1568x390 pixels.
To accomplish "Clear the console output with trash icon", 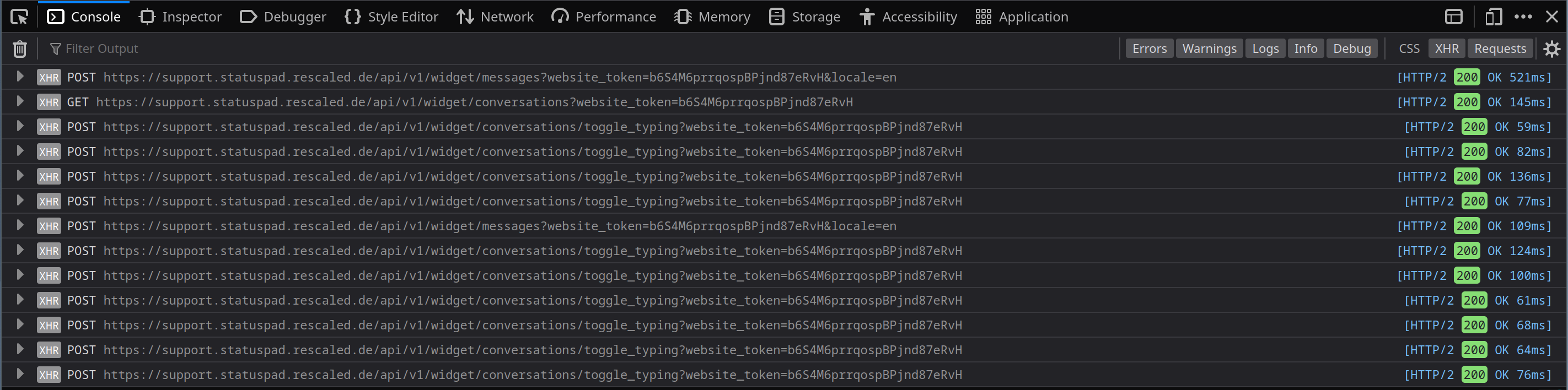I will coord(19,48).
